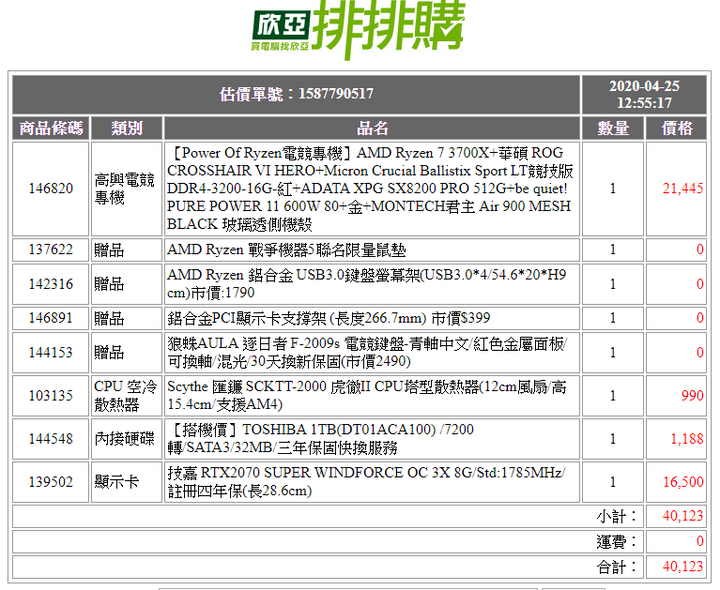Click the 鋁合金 USB3.0鍵盤螢幕架 product name
Viewport: 720px width, 590px height.
click(x=372, y=284)
